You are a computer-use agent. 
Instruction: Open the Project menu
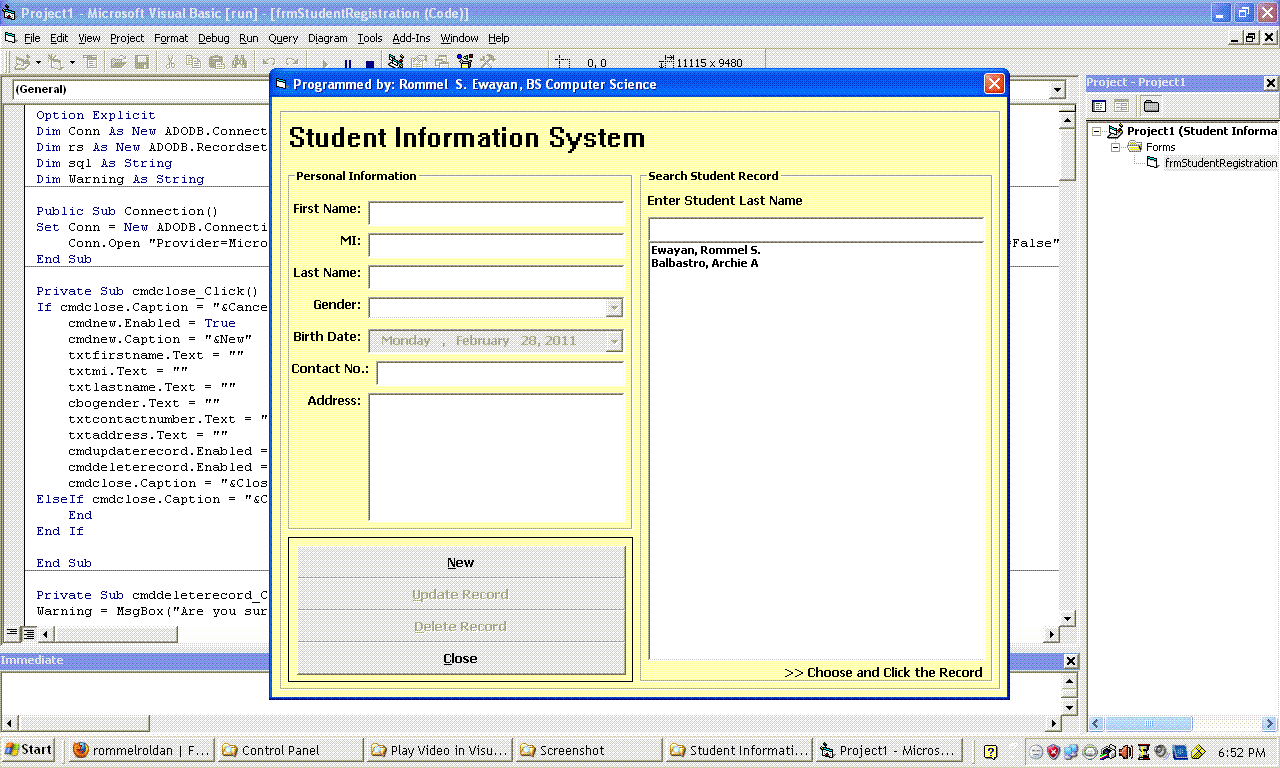coord(127,38)
